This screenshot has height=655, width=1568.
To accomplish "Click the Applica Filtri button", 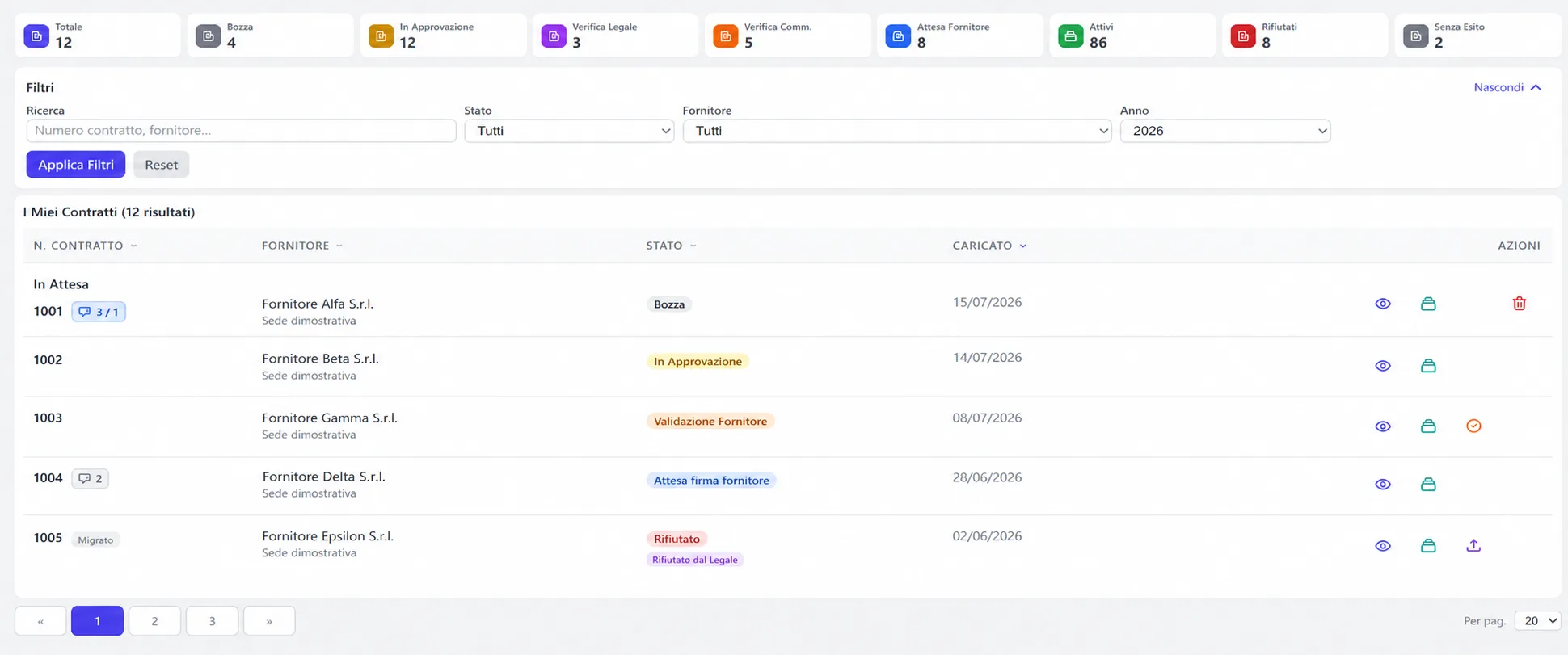I will pyautogui.click(x=76, y=165).
